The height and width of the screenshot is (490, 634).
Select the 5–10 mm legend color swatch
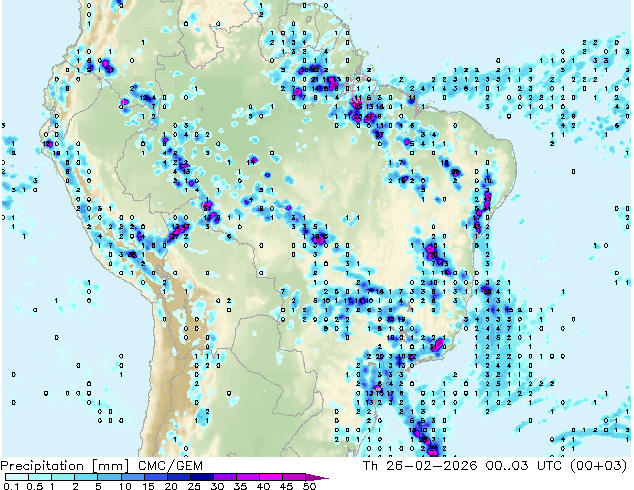point(109,477)
